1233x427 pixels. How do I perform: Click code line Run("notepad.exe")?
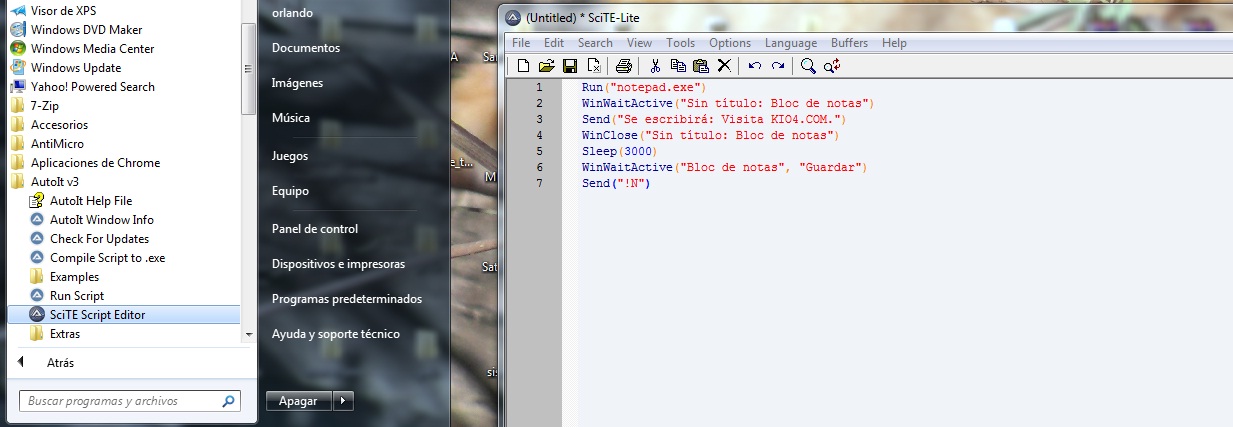pos(644,88)
